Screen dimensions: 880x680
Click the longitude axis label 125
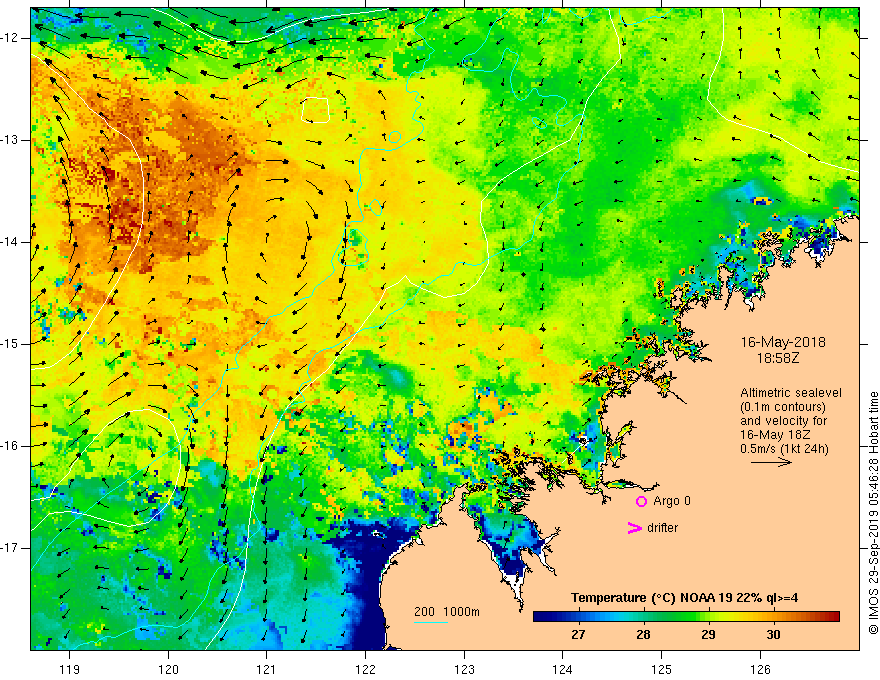click(662, 669)
